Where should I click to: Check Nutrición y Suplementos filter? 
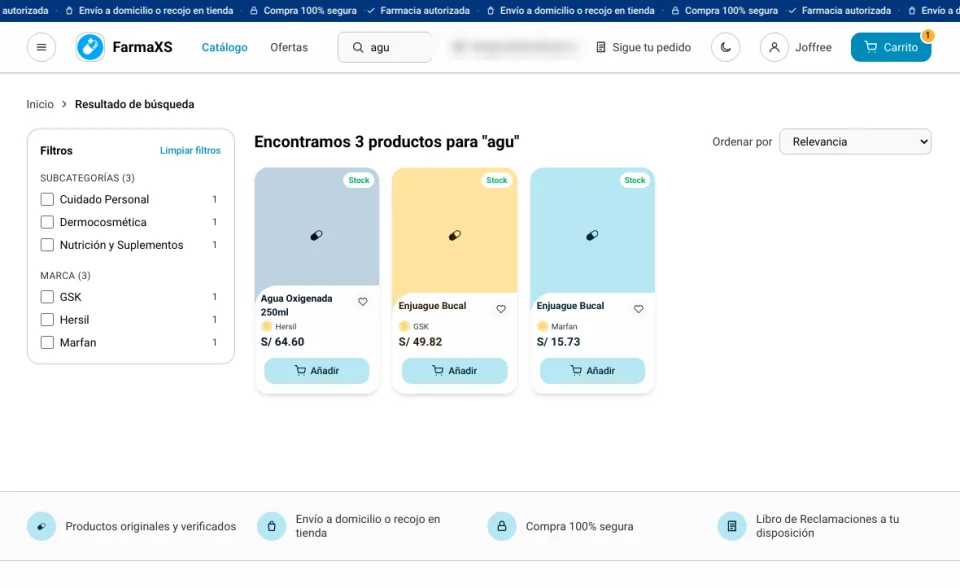tap(47, 245)
